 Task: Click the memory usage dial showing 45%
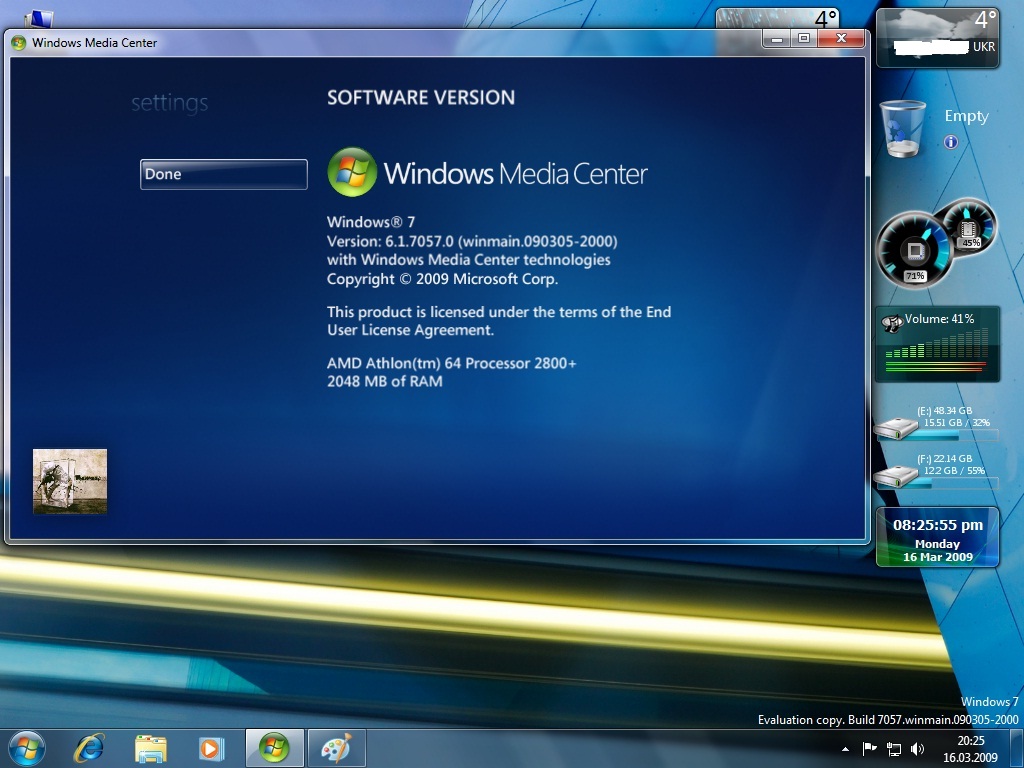(x=968, y=229)
